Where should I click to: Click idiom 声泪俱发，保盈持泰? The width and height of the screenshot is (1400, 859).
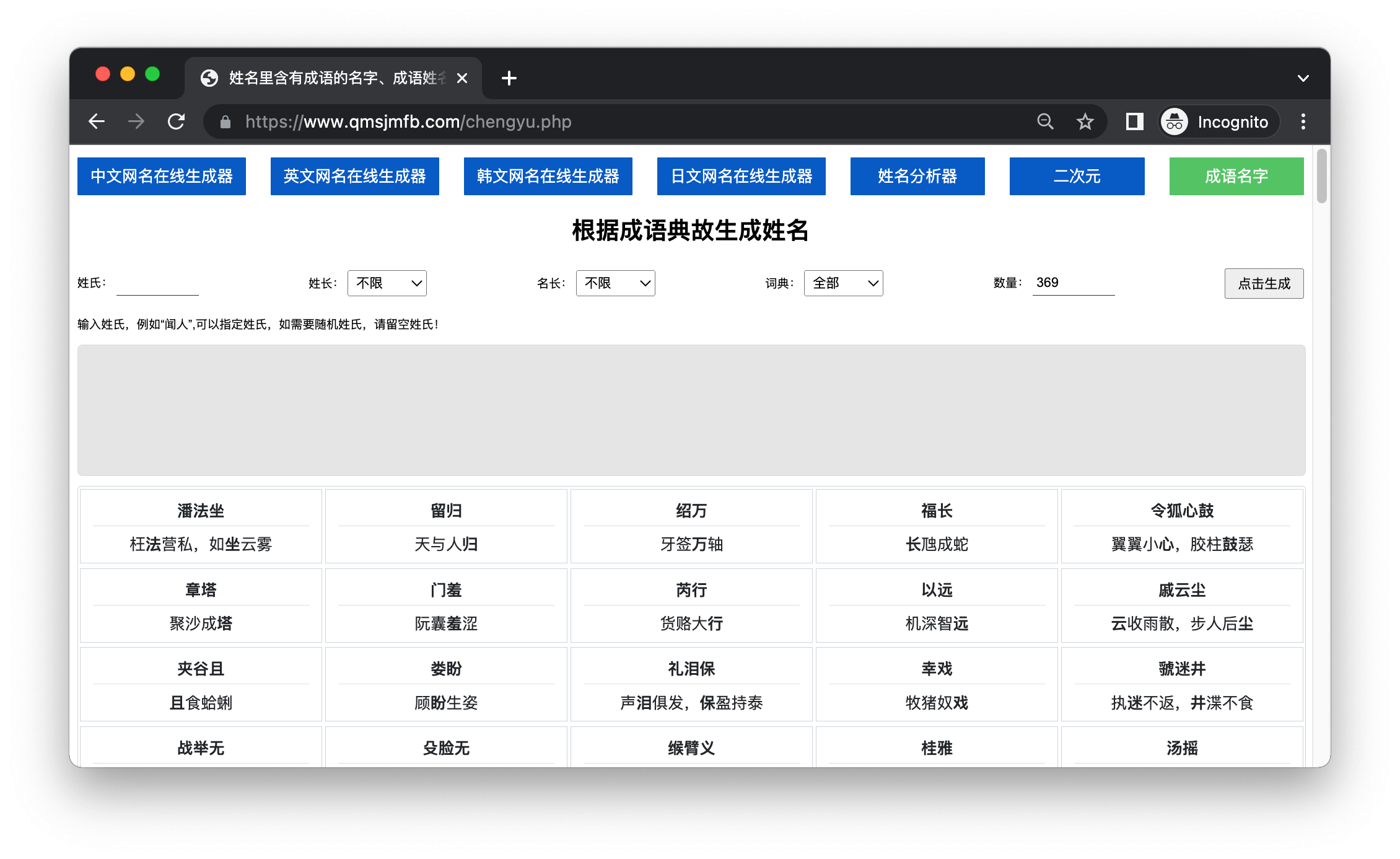pyautogui.click(x=691, y=703)
